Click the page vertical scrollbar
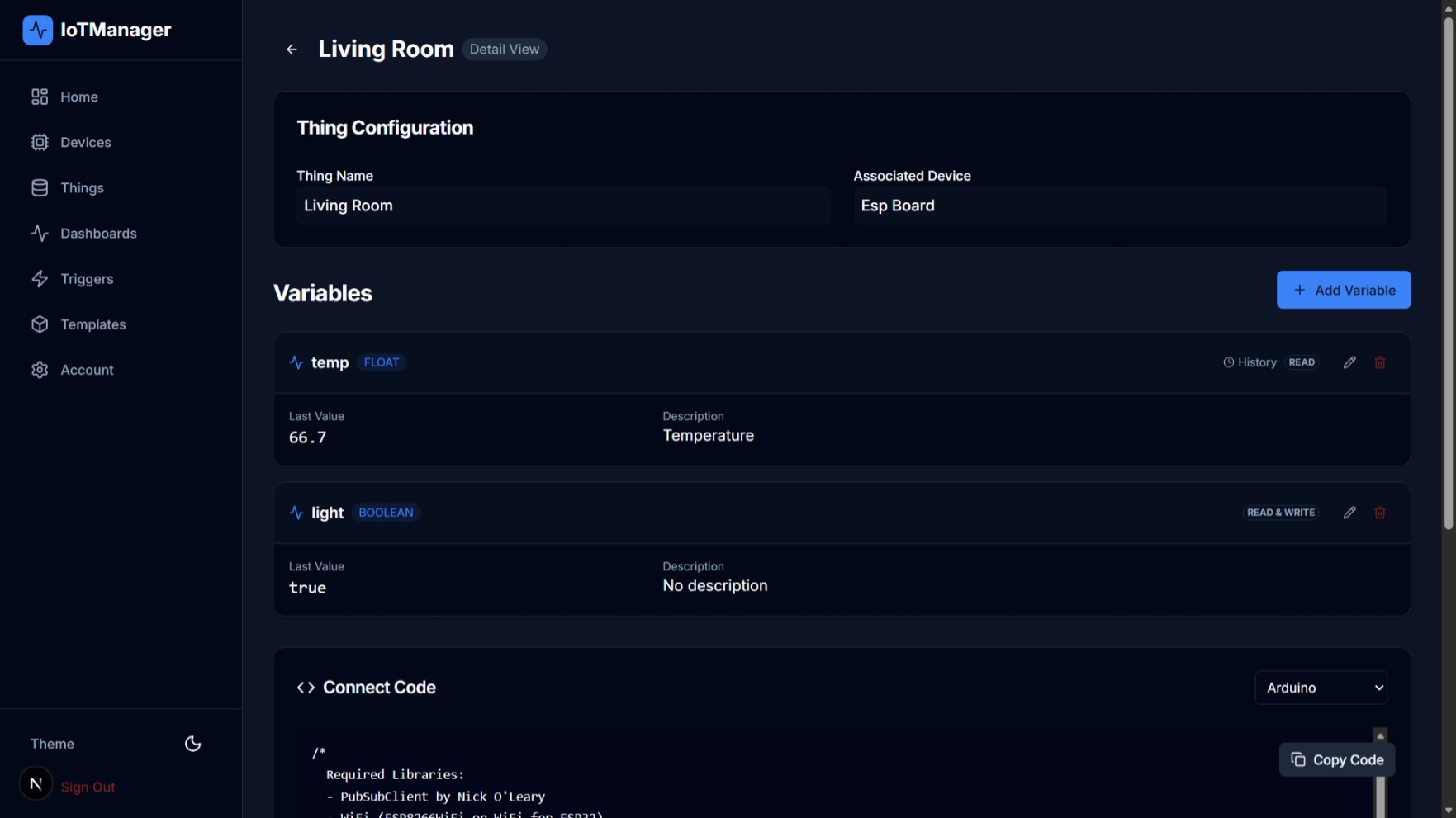 click(x=1448, y=272)
